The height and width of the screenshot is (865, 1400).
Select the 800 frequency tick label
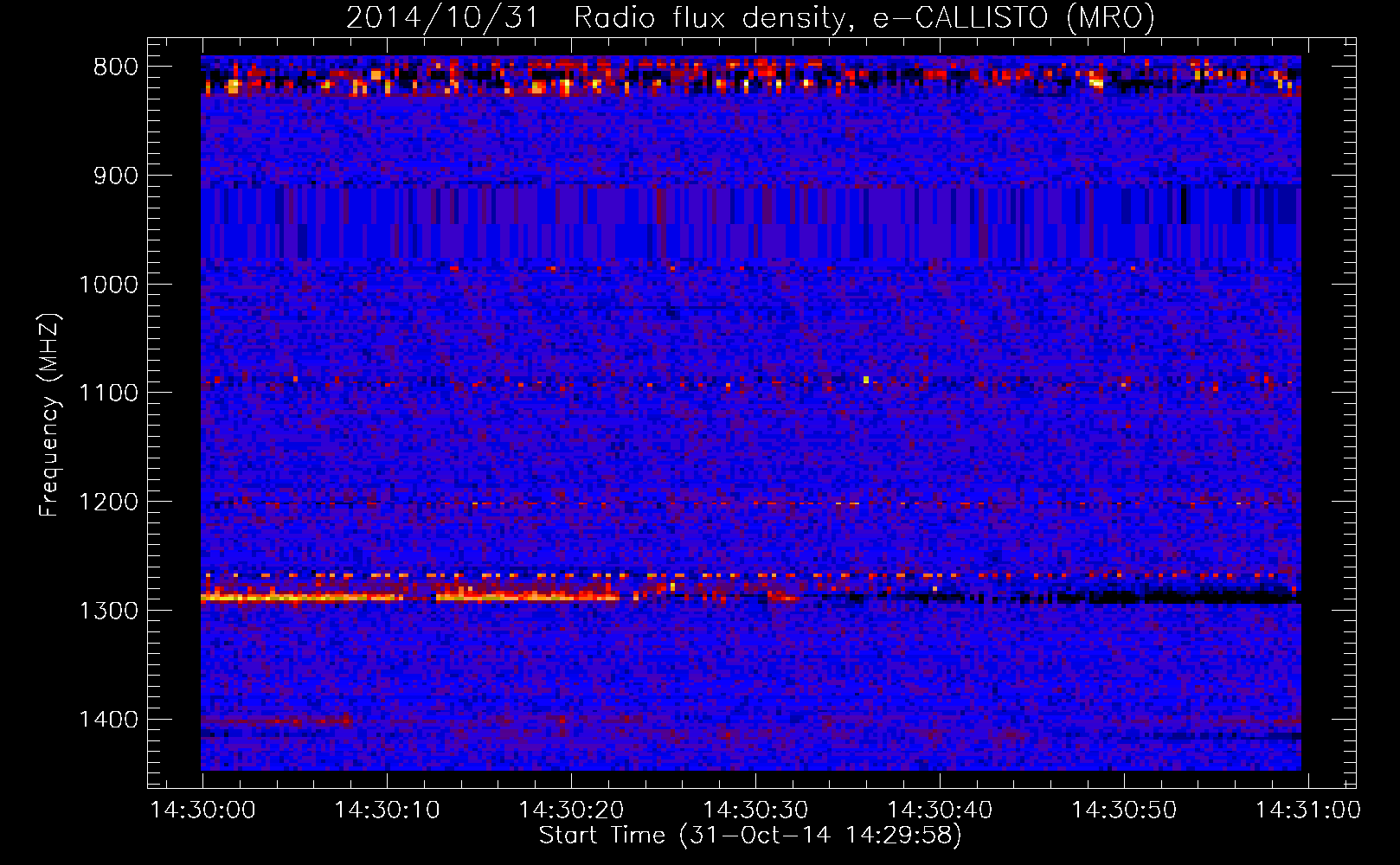click(x=116, y=67)
